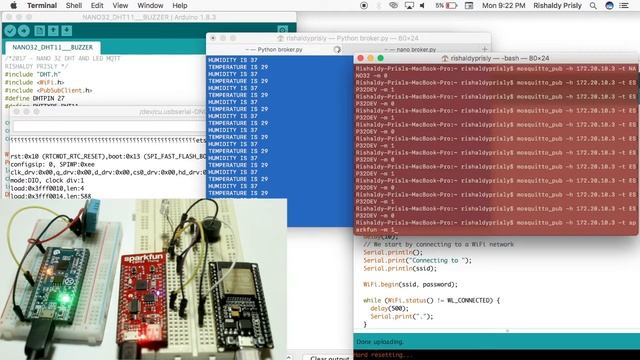Click Arduino Upload button
Viewport: 640px width, 360px height.
coord(24,31)
